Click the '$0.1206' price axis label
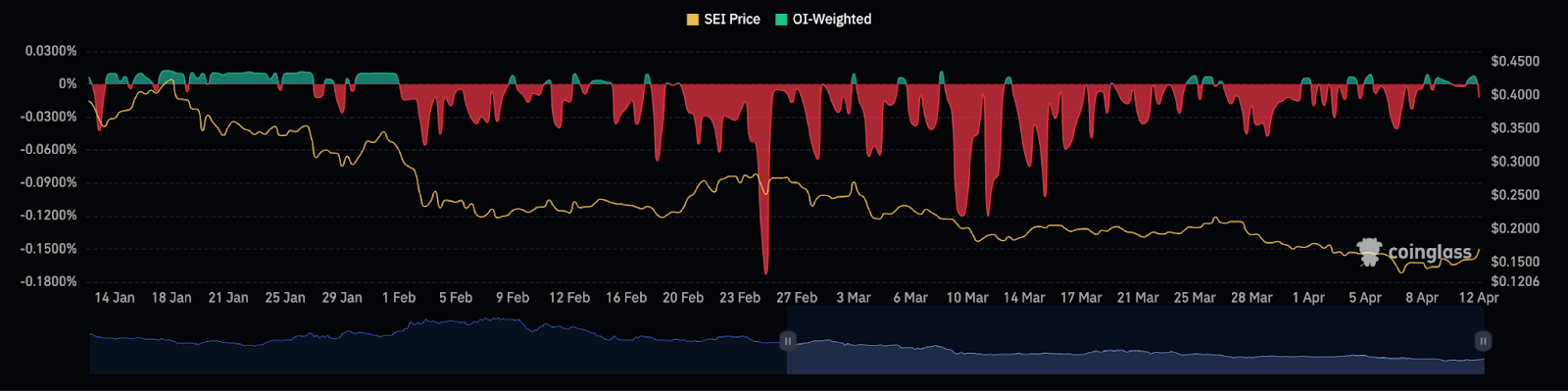This screenshot has height=391, width=1568. point(1515,282)
